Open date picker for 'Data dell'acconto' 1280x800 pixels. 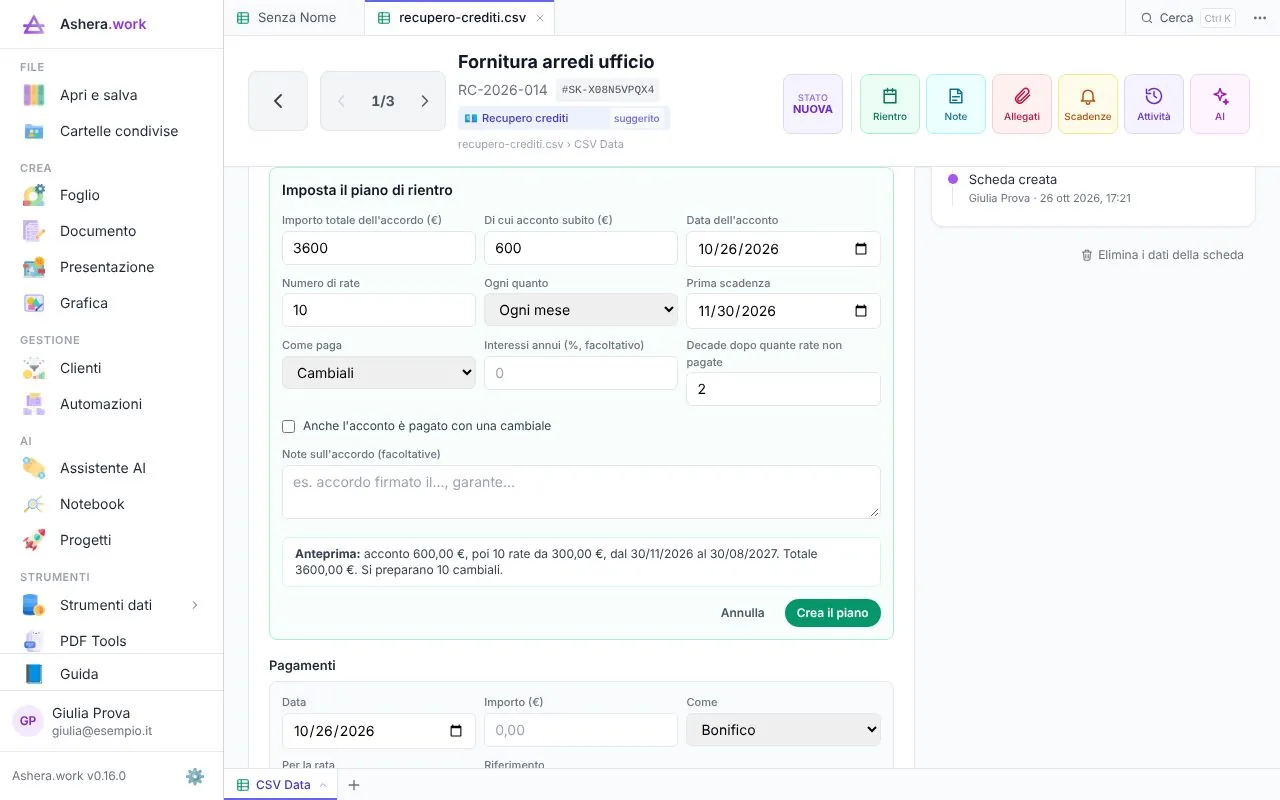(861, 249)
